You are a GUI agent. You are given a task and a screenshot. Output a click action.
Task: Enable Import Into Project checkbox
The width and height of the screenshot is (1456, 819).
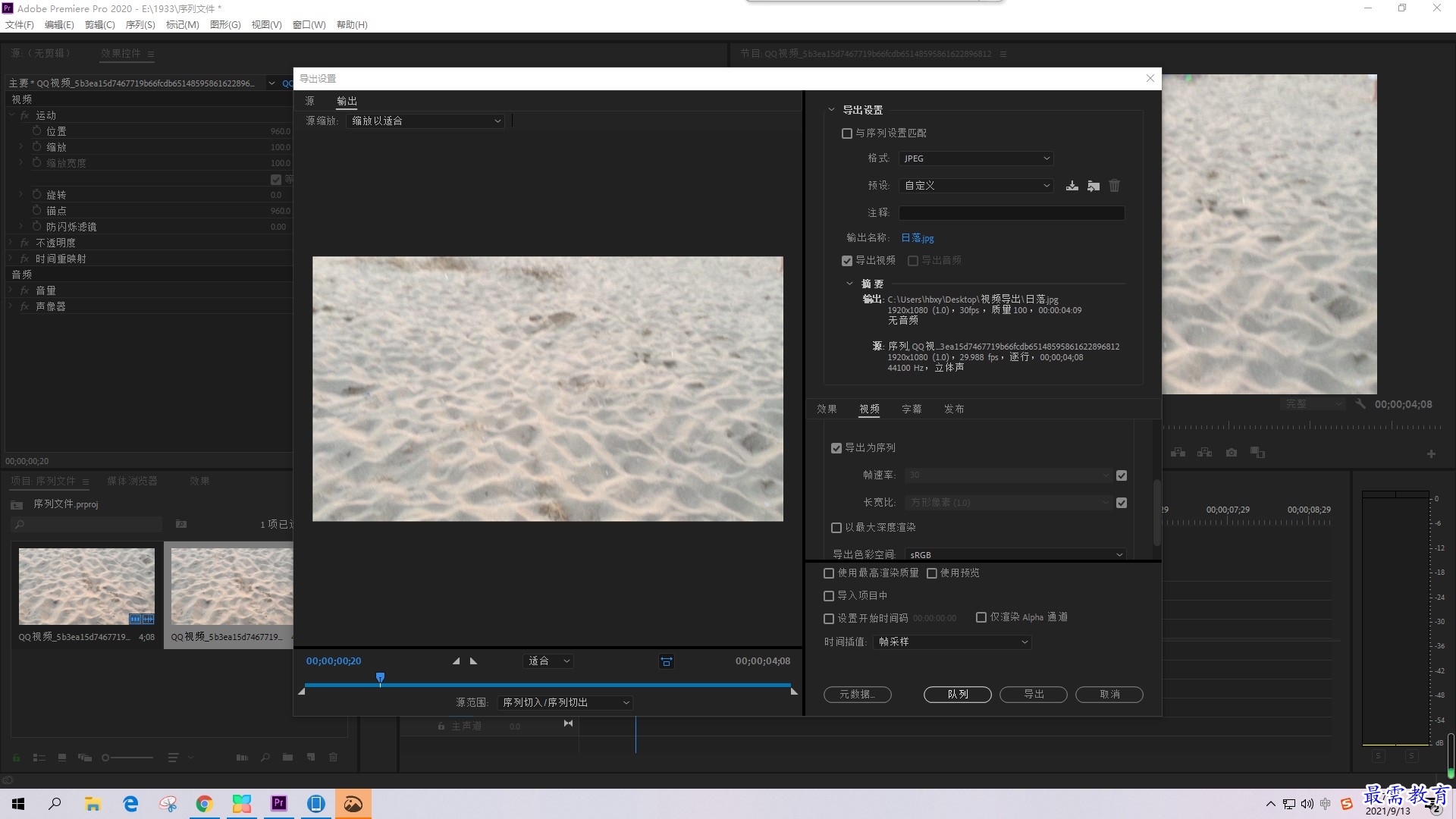tap(829, 596)
